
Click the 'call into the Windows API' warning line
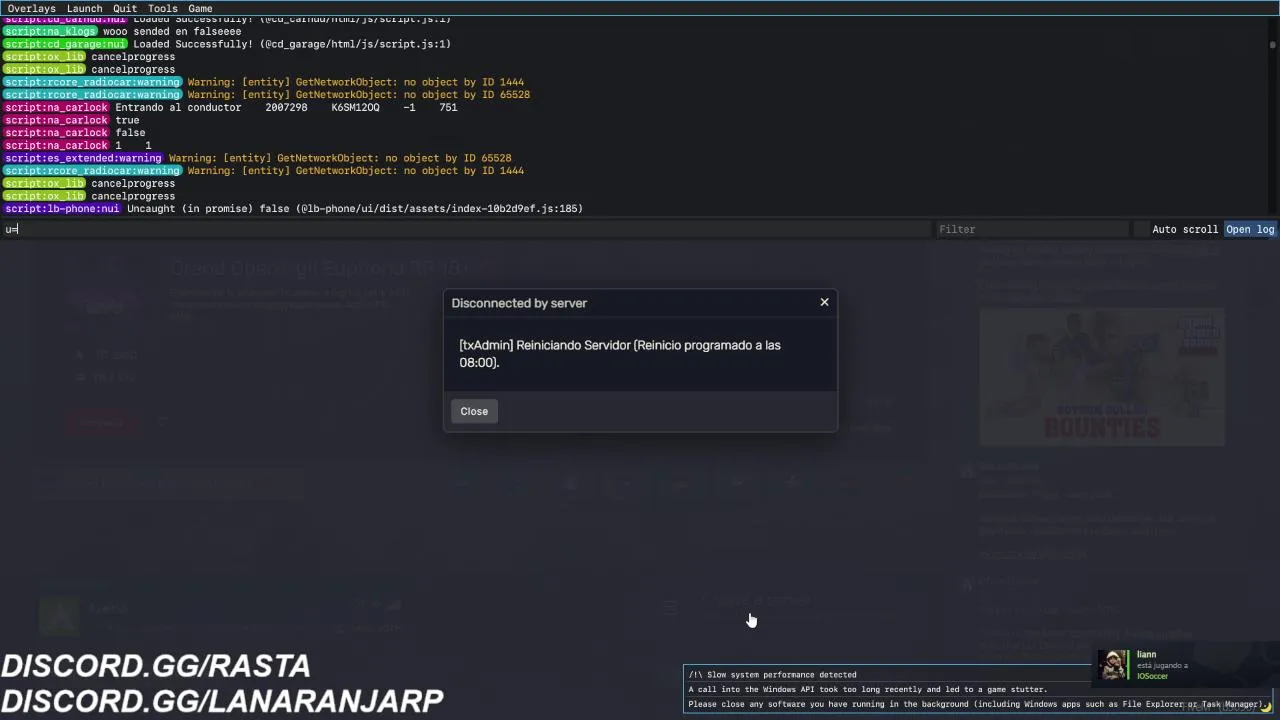(868, 690)
